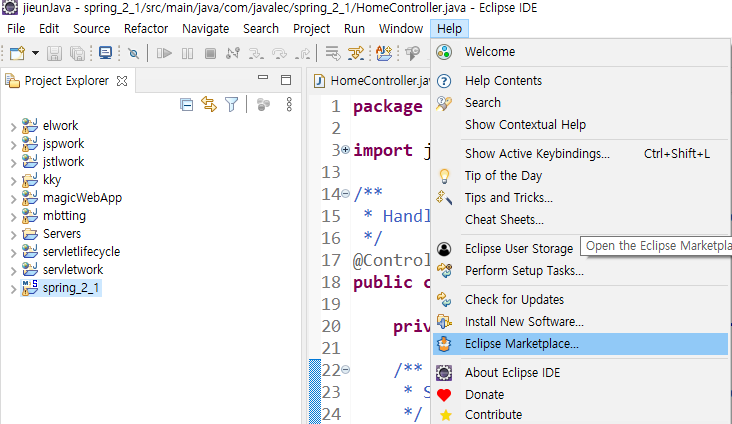Open a Terminal from the toolbar
Image resolution: width=732 pixels, height=424 pixels.
point(106,53)
